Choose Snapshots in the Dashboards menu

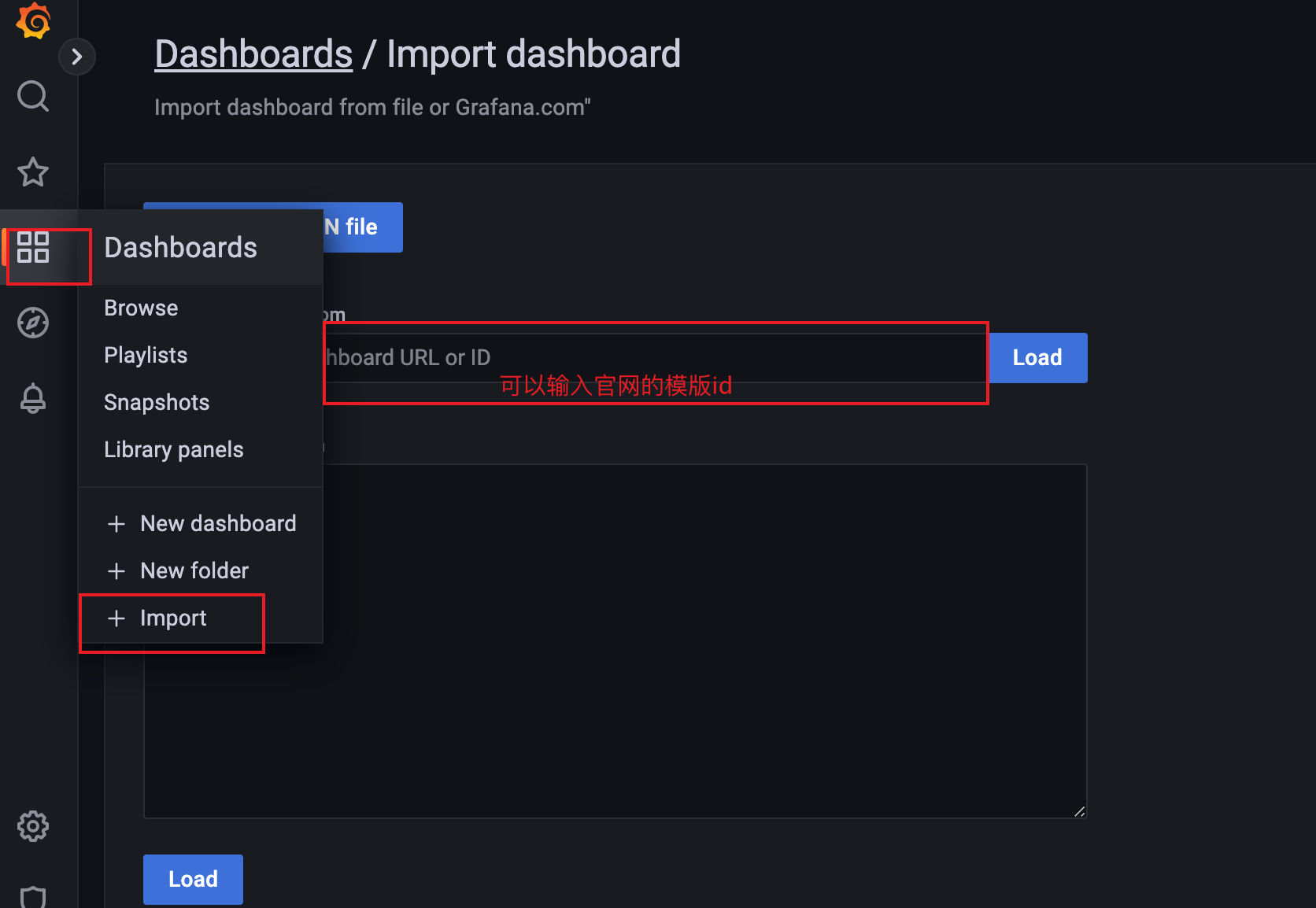[157, 402]
